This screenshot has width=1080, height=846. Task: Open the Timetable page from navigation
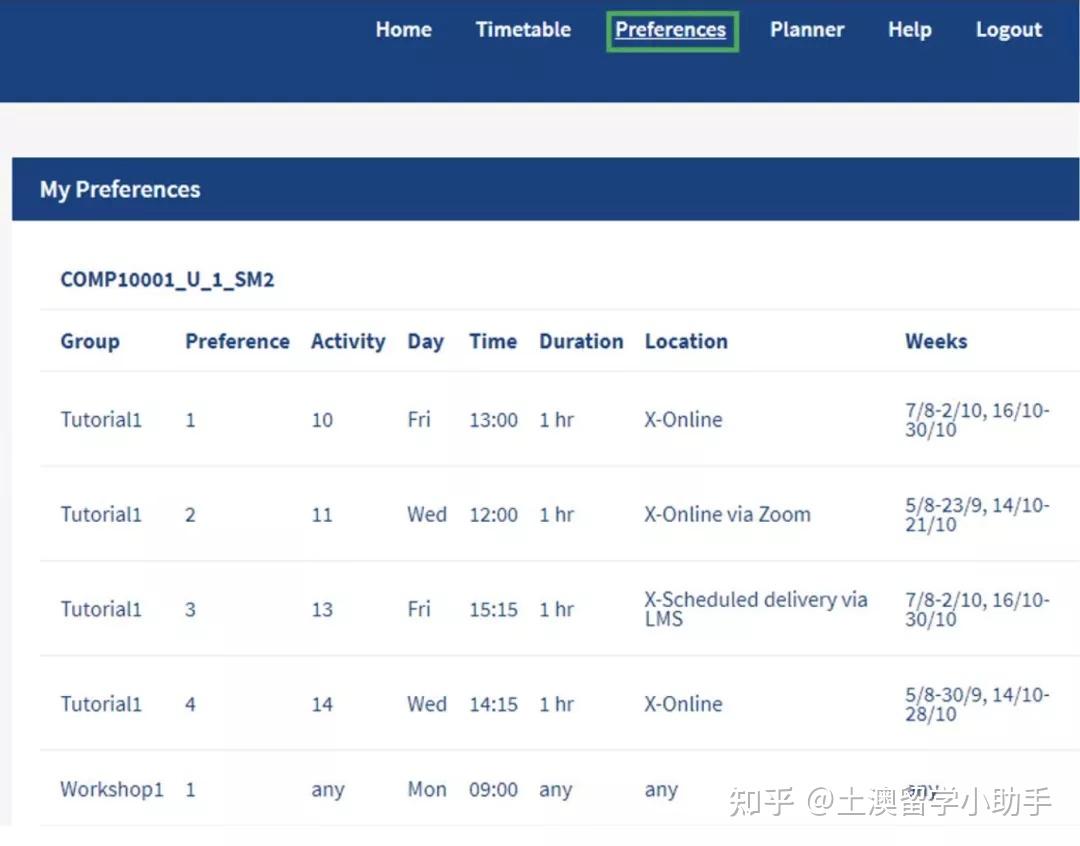point(523,29)
